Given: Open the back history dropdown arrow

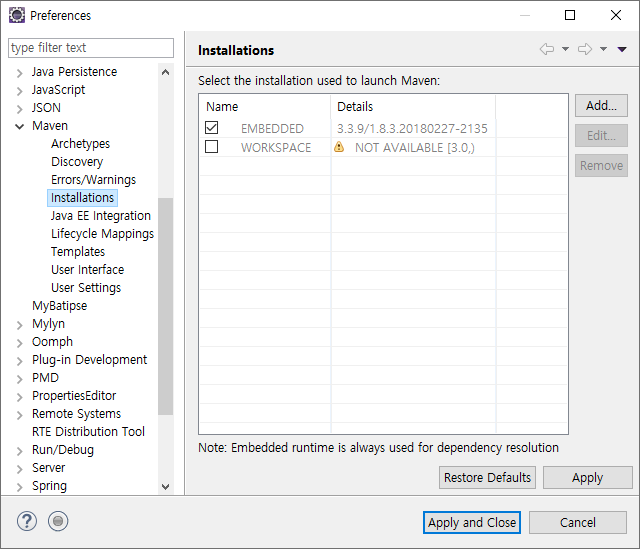Looking at the screenshot, I should [x=565, y=49].
